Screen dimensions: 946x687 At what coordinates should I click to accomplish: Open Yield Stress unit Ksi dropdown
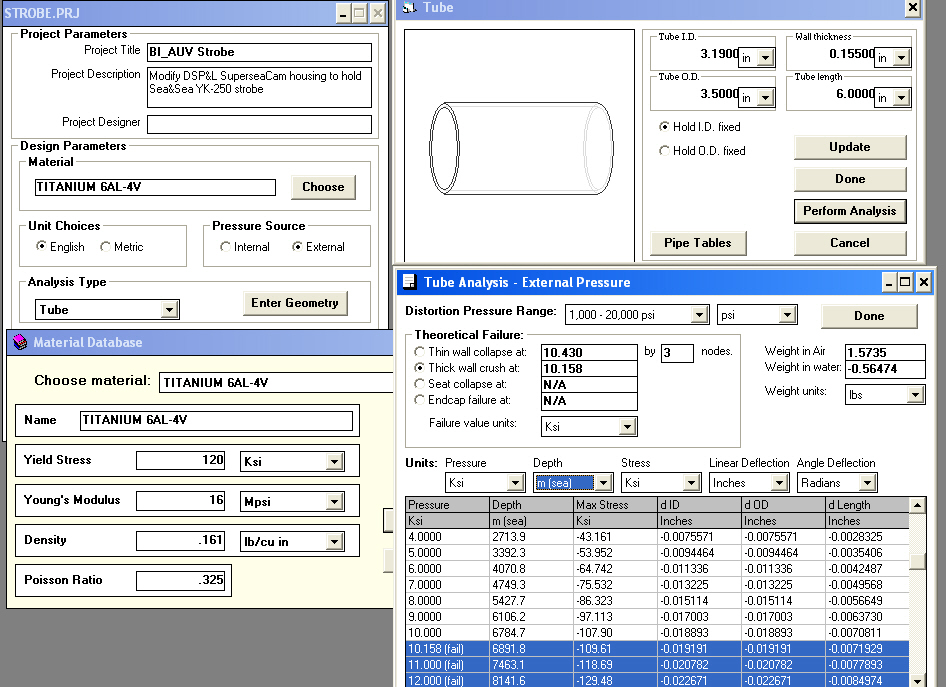[334, 462]
